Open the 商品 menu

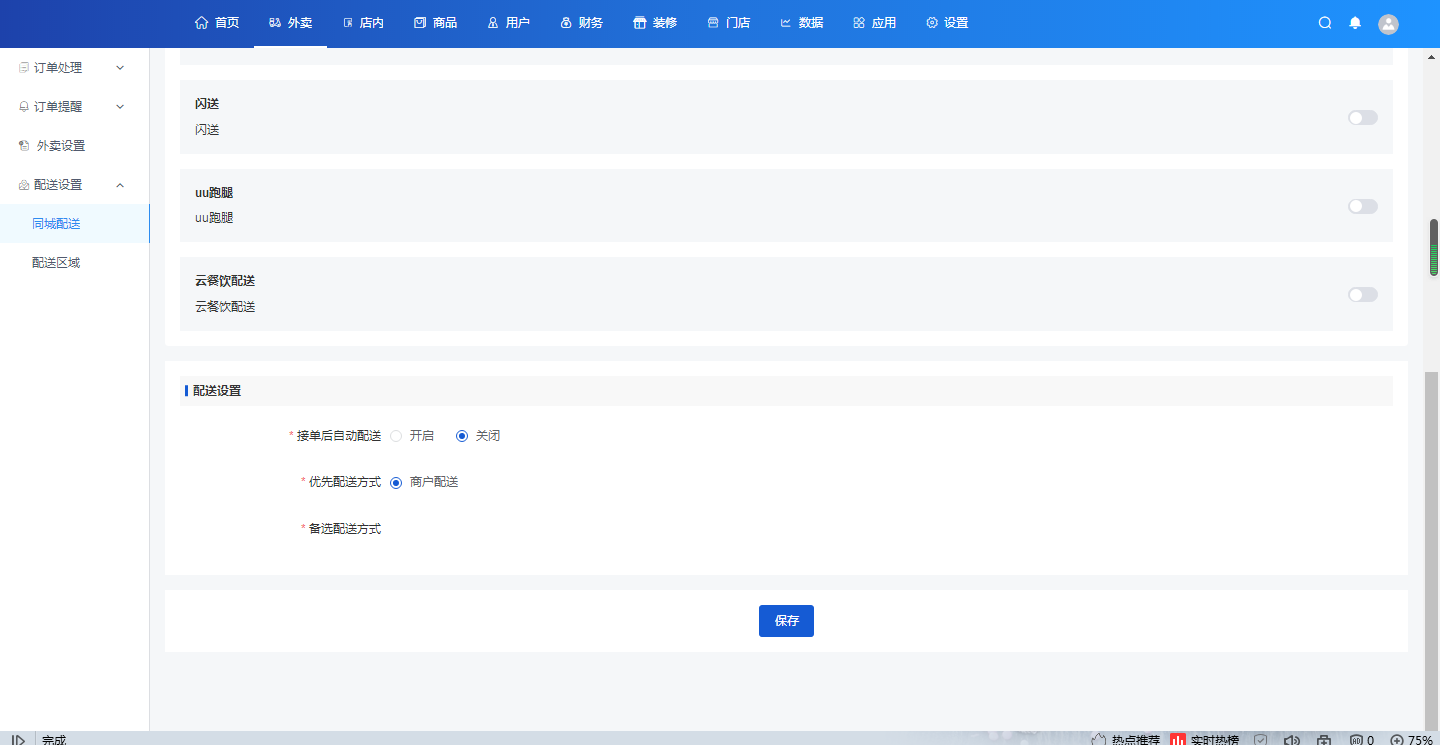pyautogui.click(x=435, y=23)
